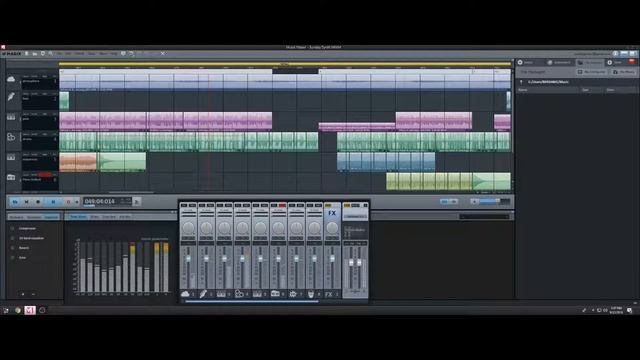The height and width of the screenshot is (360, 640).
Task: Click the My Music button
Action: [x=623, y=72]
